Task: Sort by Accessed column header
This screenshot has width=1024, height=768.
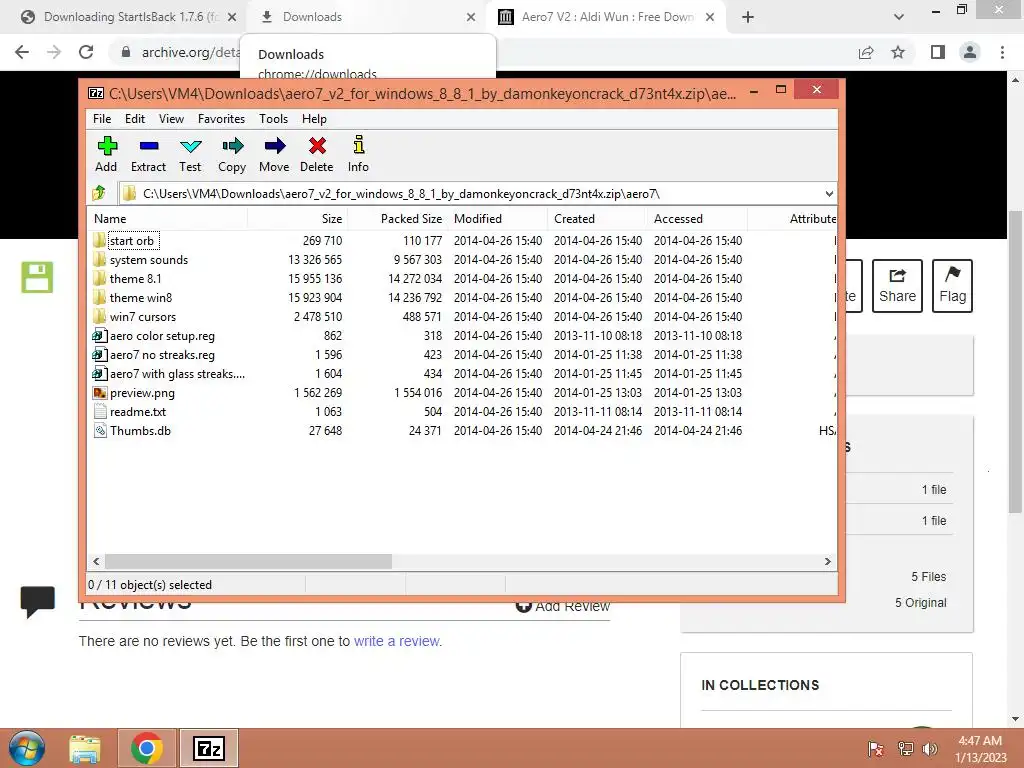Action: click(697, 219)
